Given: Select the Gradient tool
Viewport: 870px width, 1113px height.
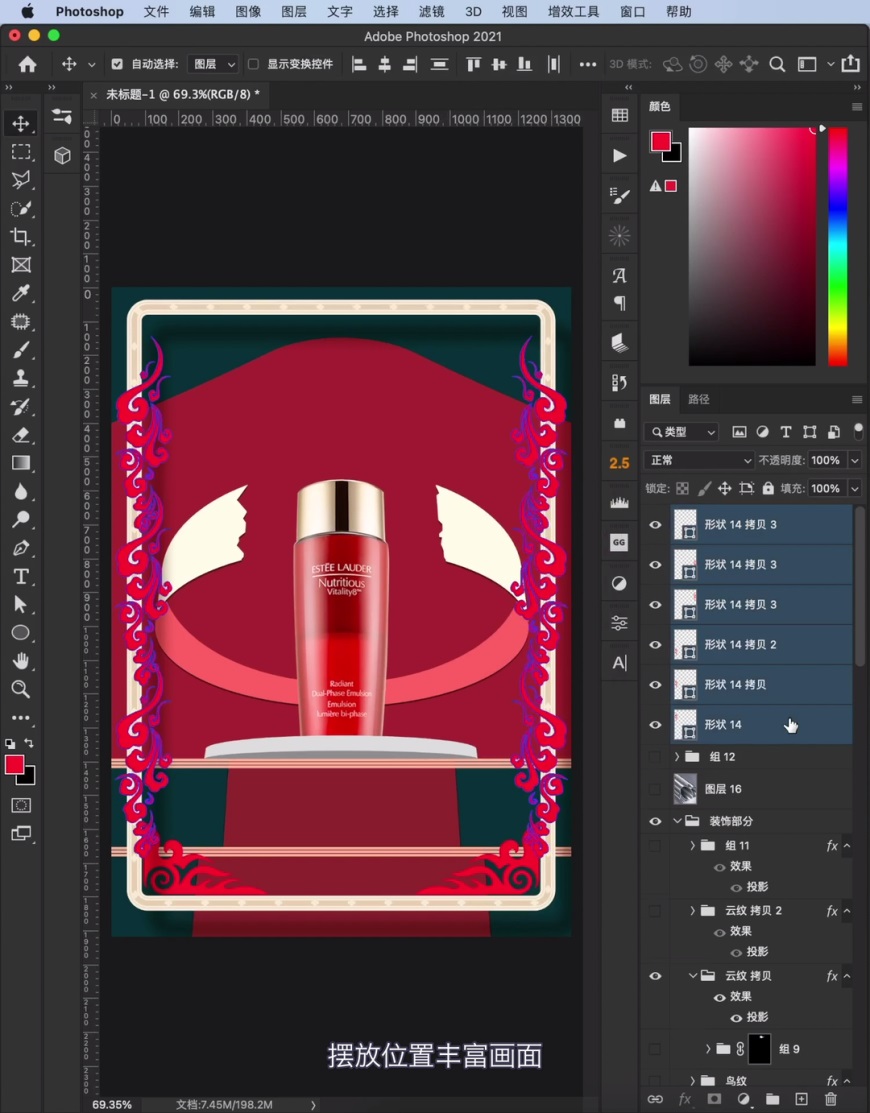Looking at the screenshot, I should (x=21, y=463).
